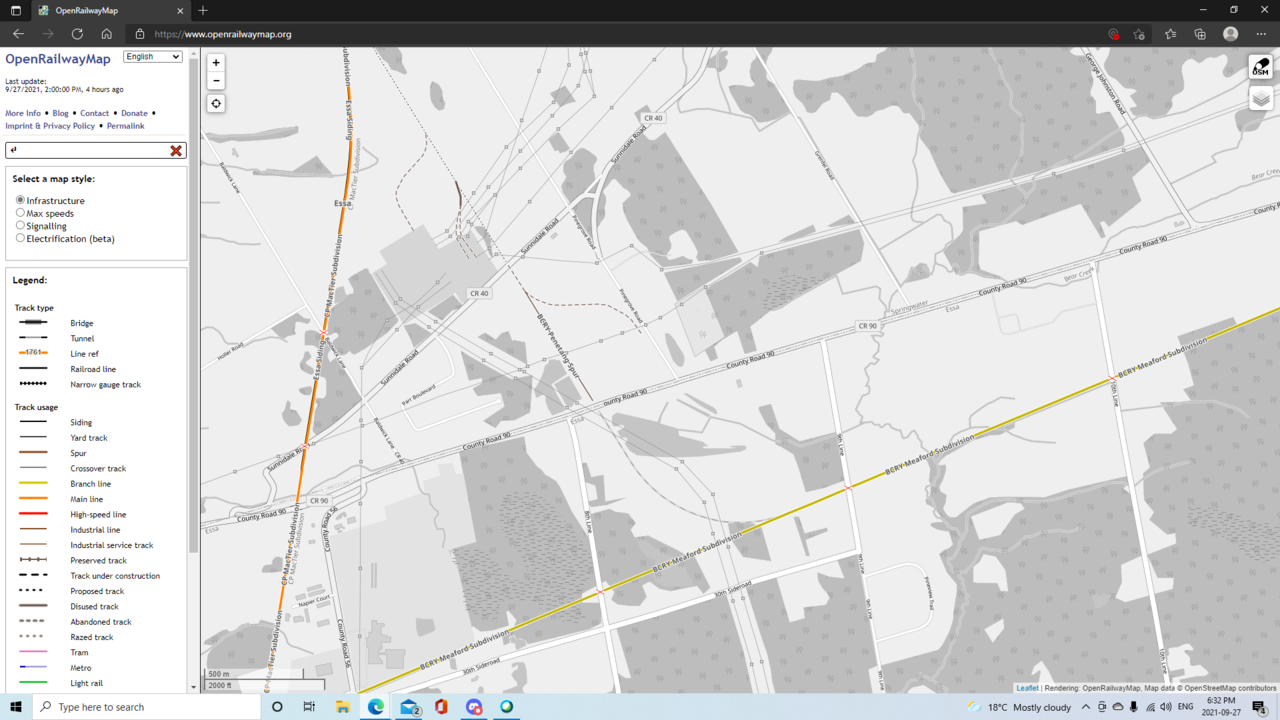This screenshot has width=1280, height=720.
Task: Choose the Electrification (beta) map style
Action: [20, 239]
